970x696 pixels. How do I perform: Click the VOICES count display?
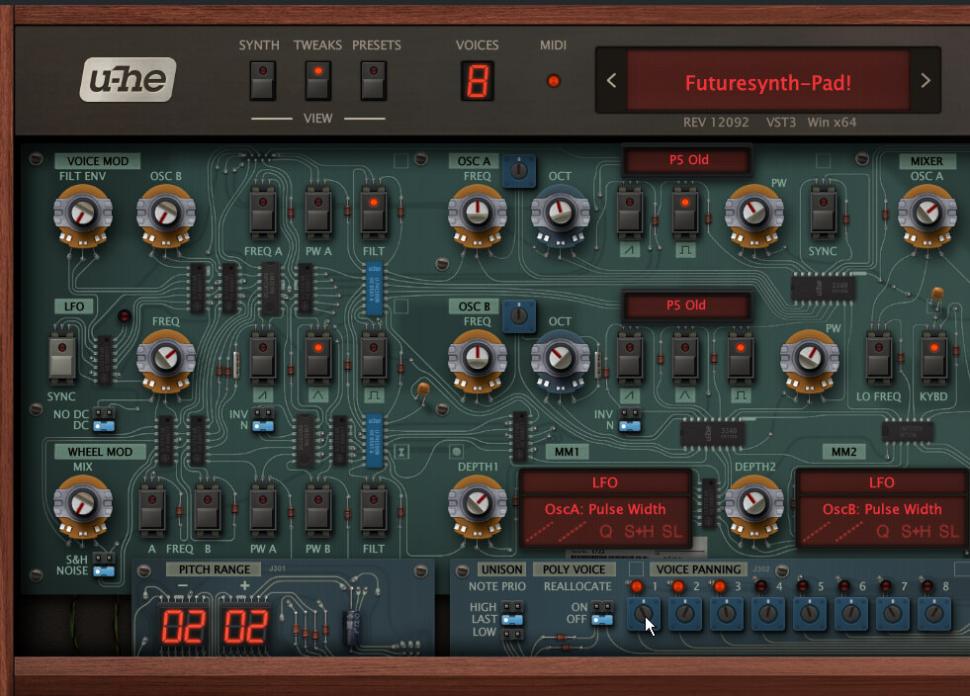[477, 81]
